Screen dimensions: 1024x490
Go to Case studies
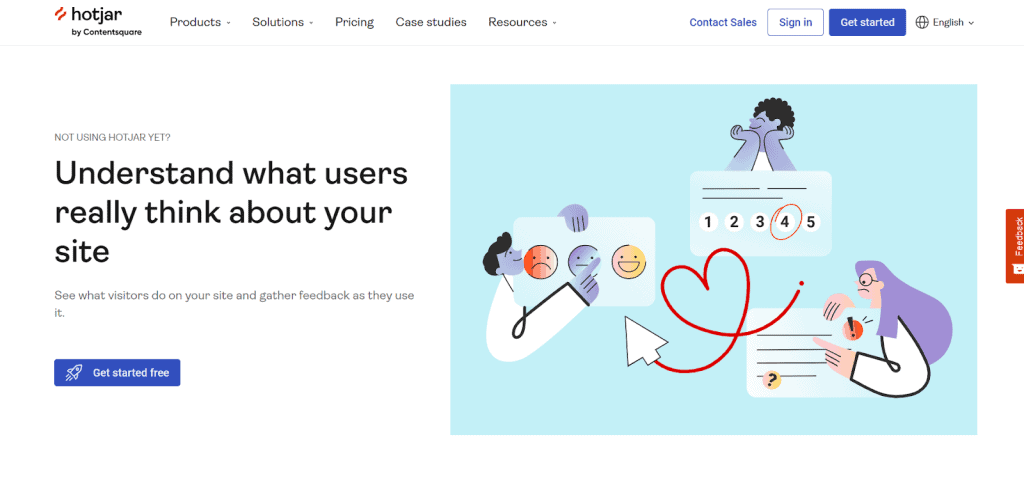(x=431, y=22)
